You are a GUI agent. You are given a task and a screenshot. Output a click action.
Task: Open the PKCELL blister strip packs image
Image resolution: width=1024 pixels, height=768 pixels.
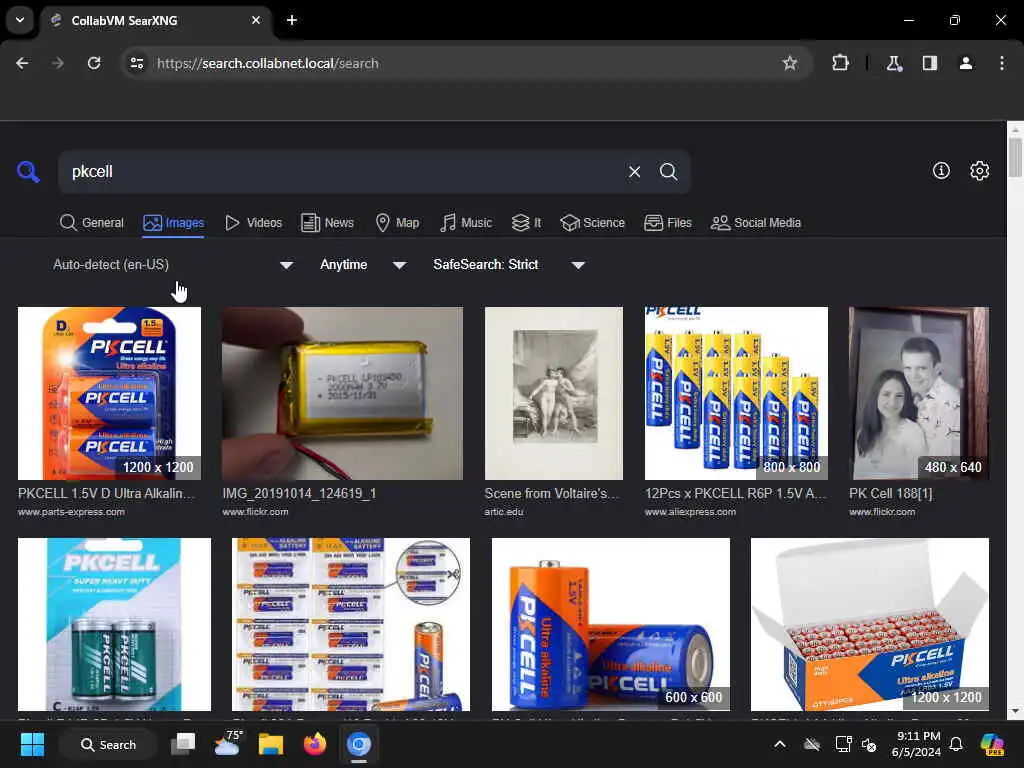click(x=351, y=624)
